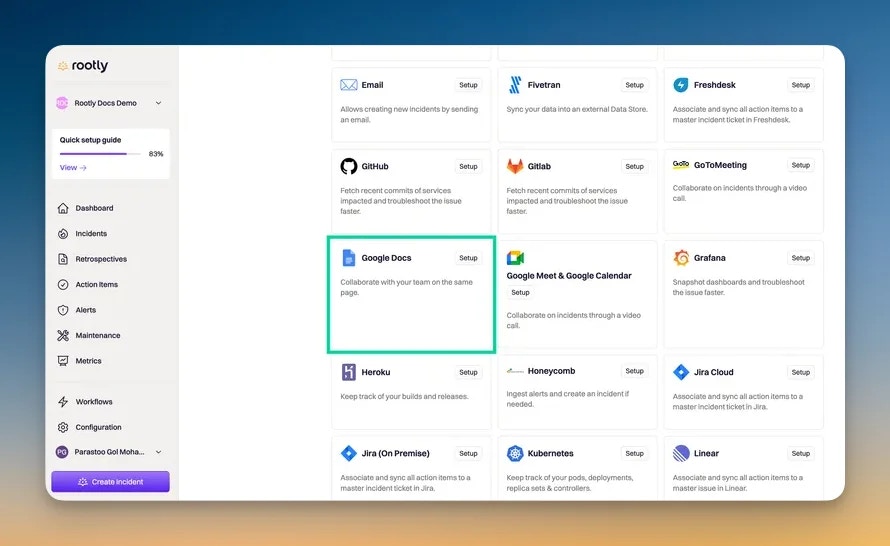The height and width of the screenshot is (546, 890).
Task: Click the Configuration gear icon
Action: click(63, 427)
